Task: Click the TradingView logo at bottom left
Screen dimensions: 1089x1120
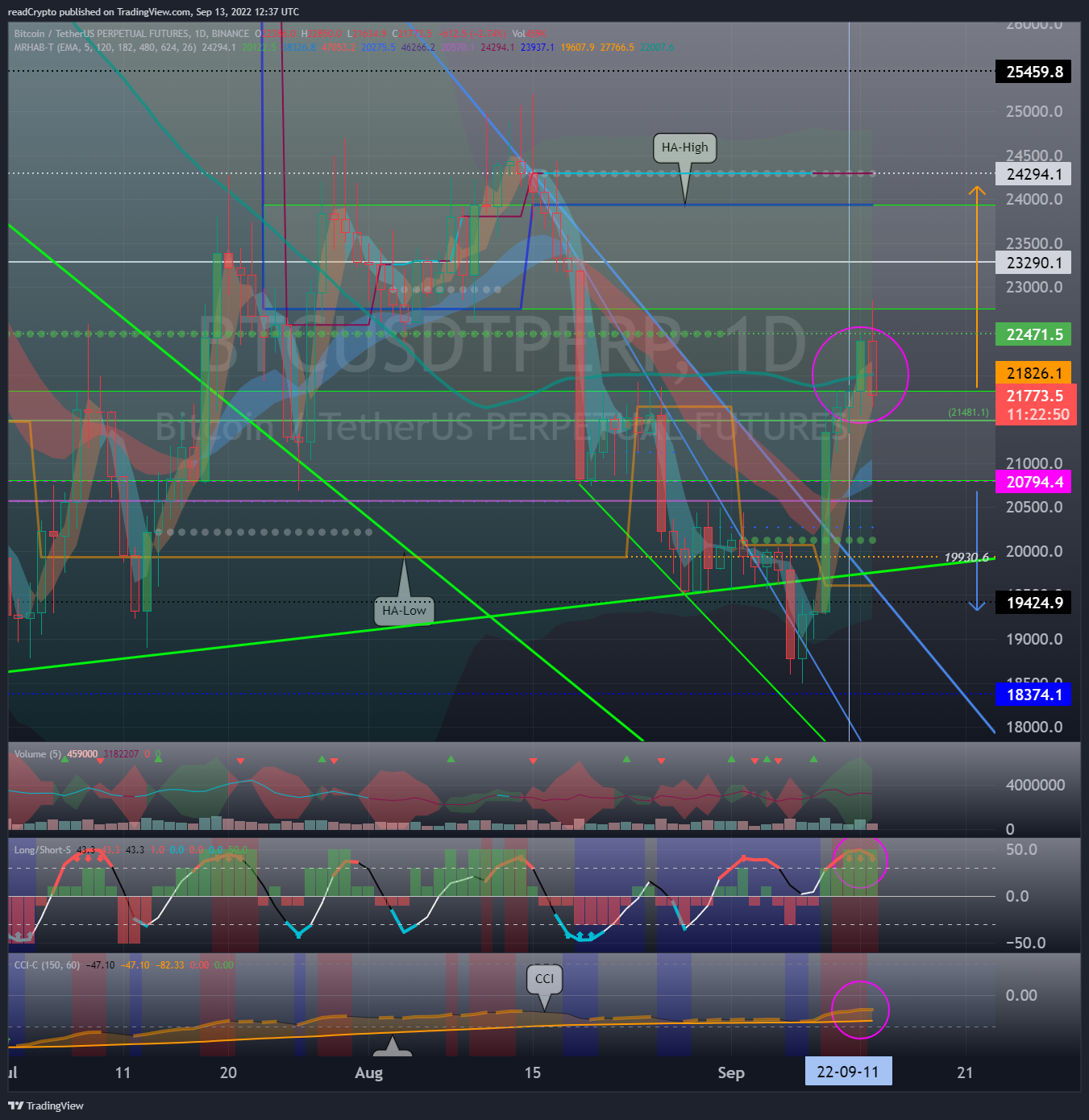Action: [x=46, y=1105]
